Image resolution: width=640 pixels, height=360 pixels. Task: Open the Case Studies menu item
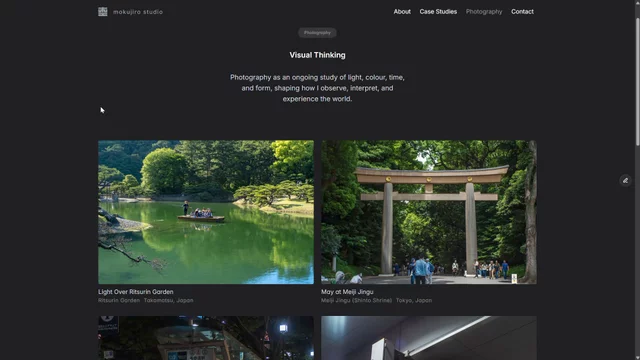point(438,12)
